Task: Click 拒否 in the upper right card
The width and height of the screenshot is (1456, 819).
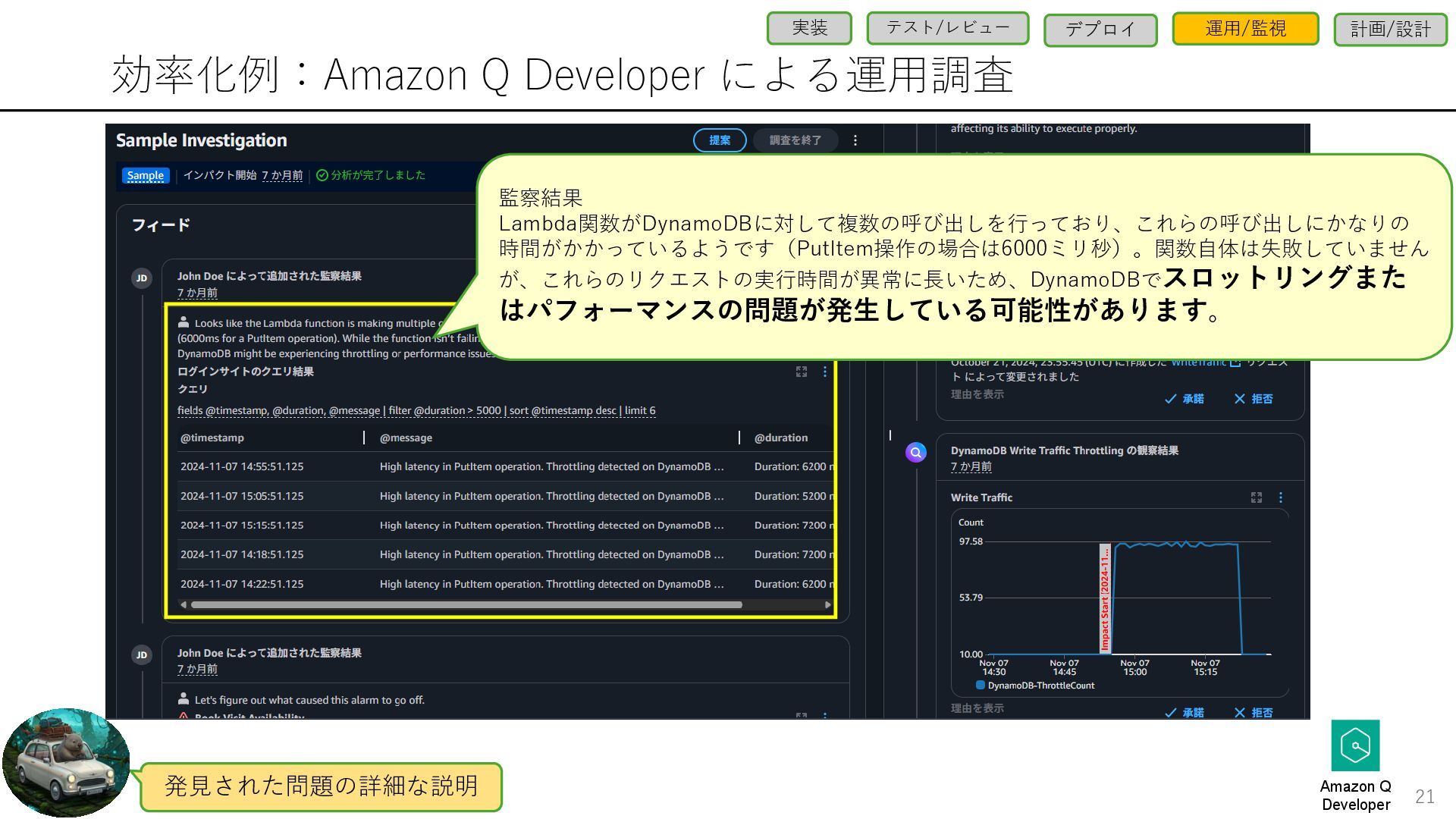Action: point(1254,399)
